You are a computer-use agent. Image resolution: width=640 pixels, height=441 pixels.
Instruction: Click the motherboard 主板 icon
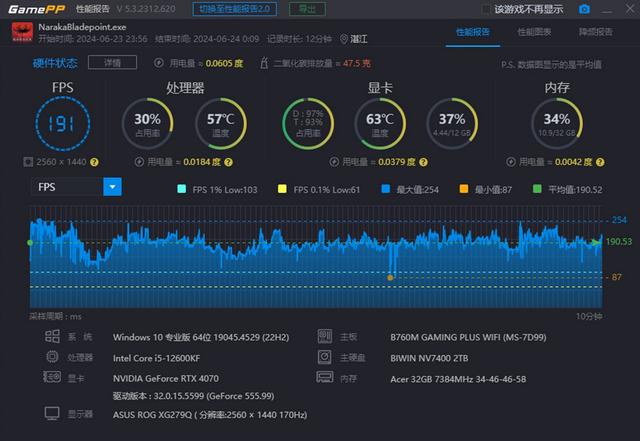325,336
